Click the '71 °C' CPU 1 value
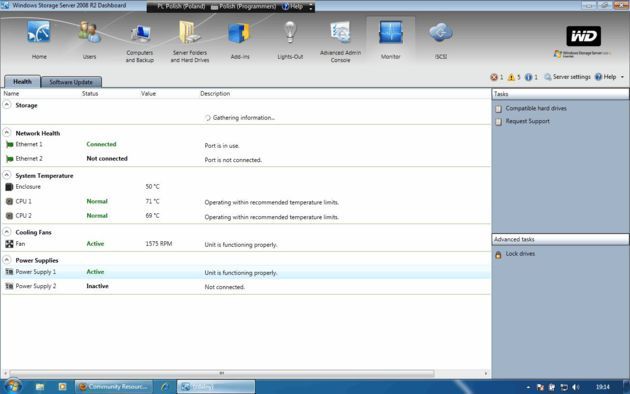Screen dimensions: 630x394 pyautogui.click(x=152, y=201)
